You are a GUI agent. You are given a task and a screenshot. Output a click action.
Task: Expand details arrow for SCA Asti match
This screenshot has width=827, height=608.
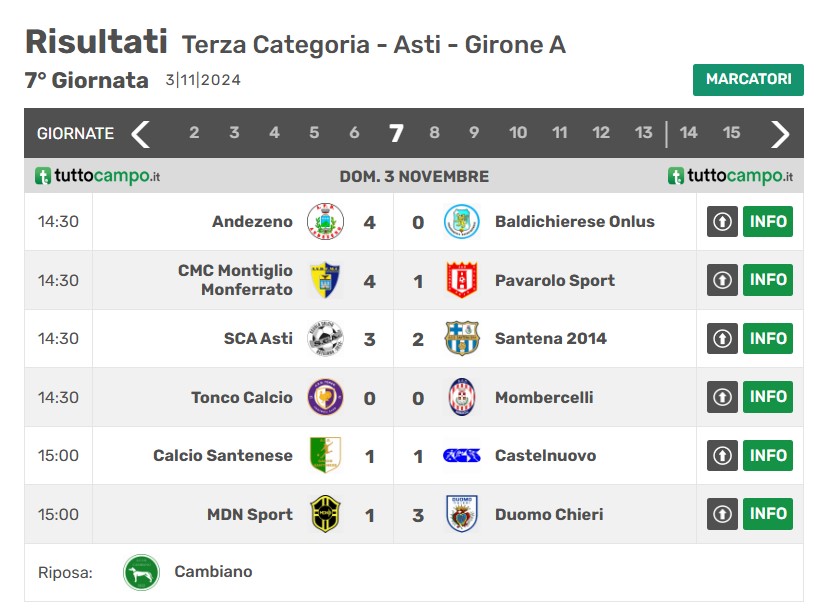722,338
